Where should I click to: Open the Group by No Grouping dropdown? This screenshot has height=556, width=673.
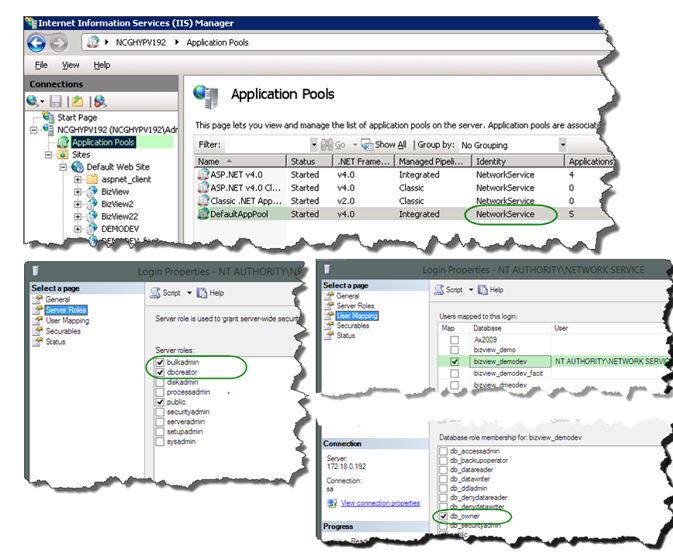coord(562,145)
